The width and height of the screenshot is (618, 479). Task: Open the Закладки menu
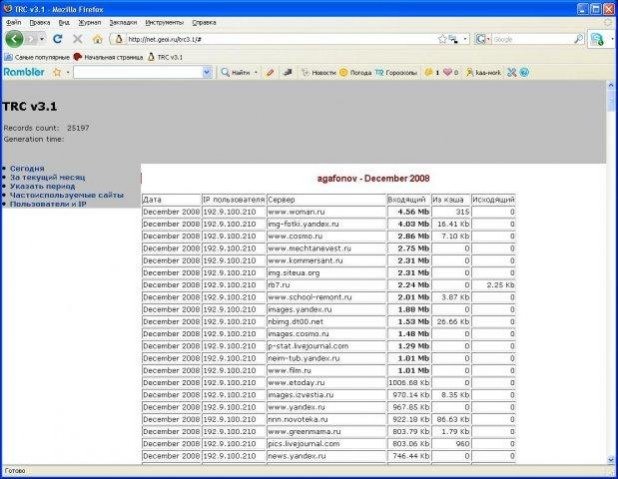[x=123, y=22]
